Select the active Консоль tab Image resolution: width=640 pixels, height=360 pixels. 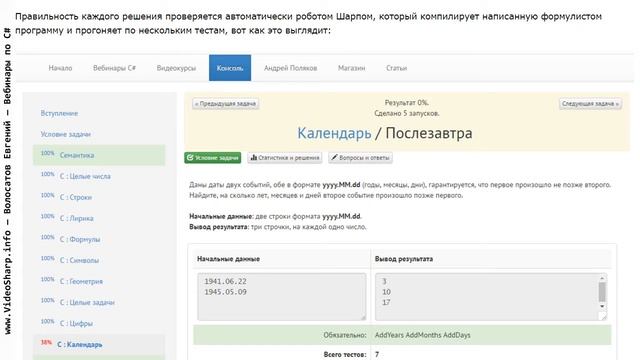click(230, 68)
